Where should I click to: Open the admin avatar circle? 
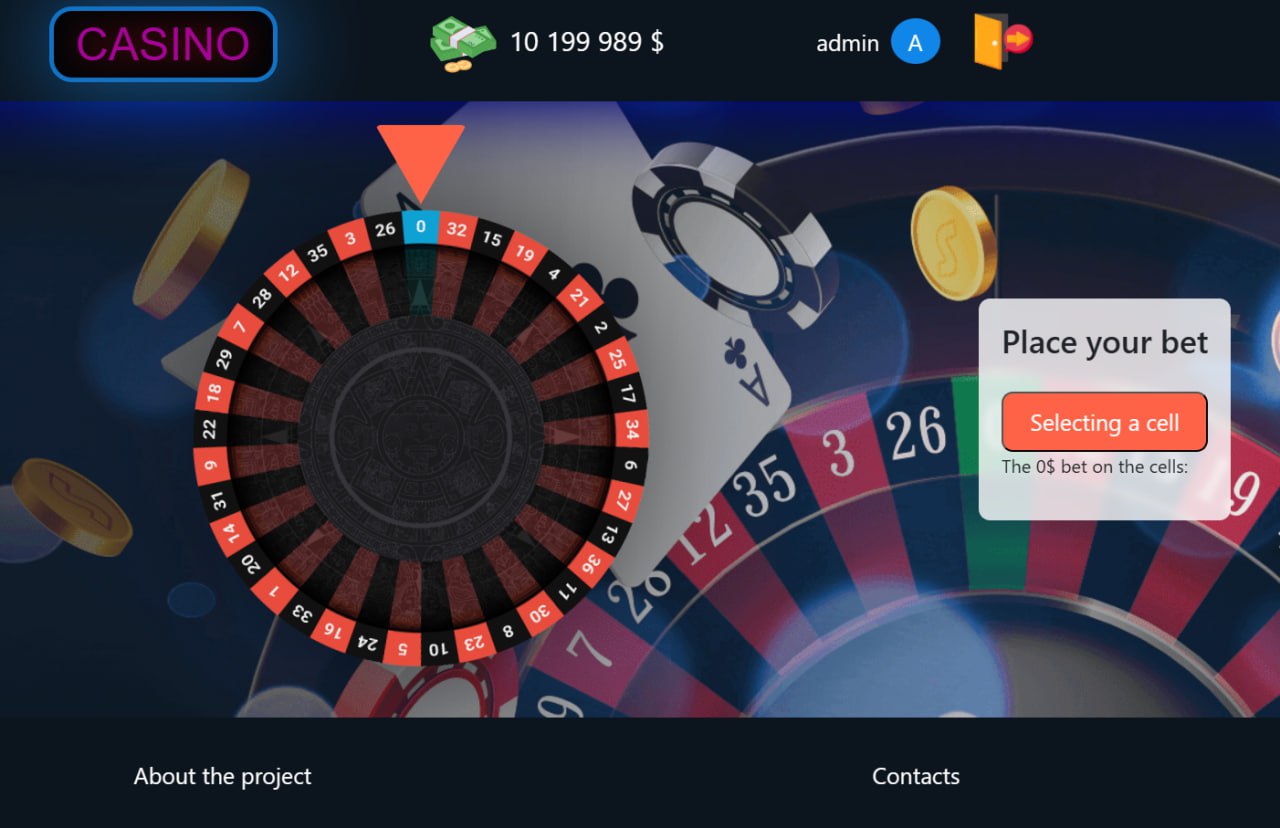click(915, 42)
